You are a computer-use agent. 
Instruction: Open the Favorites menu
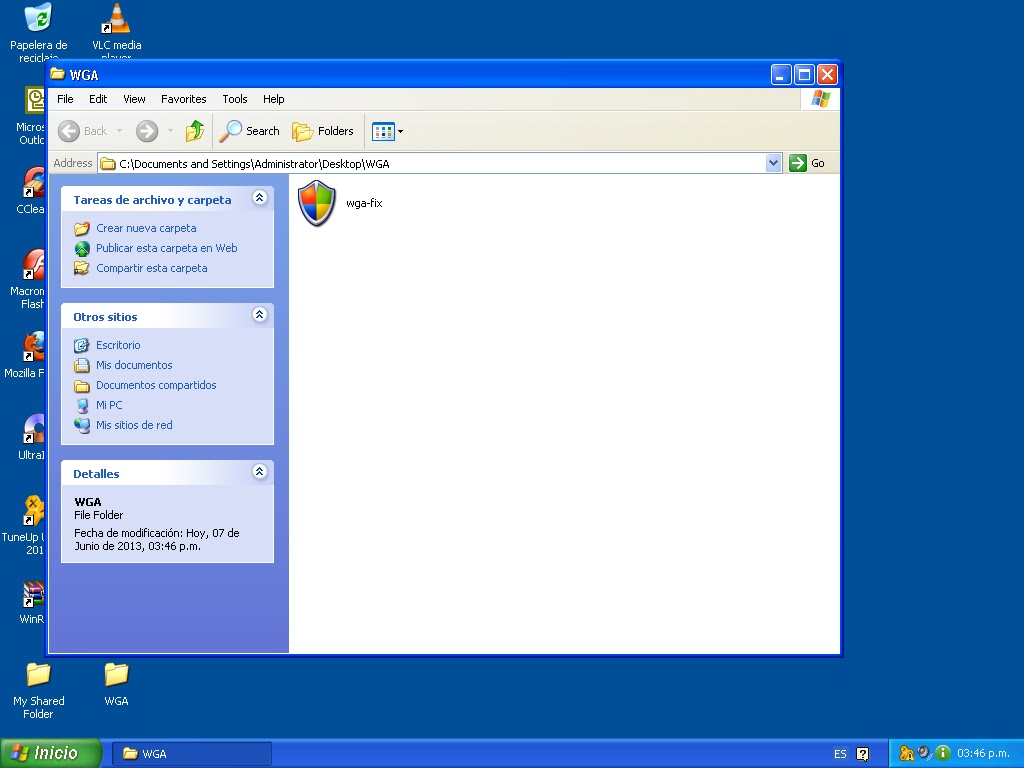coord(184,99)
